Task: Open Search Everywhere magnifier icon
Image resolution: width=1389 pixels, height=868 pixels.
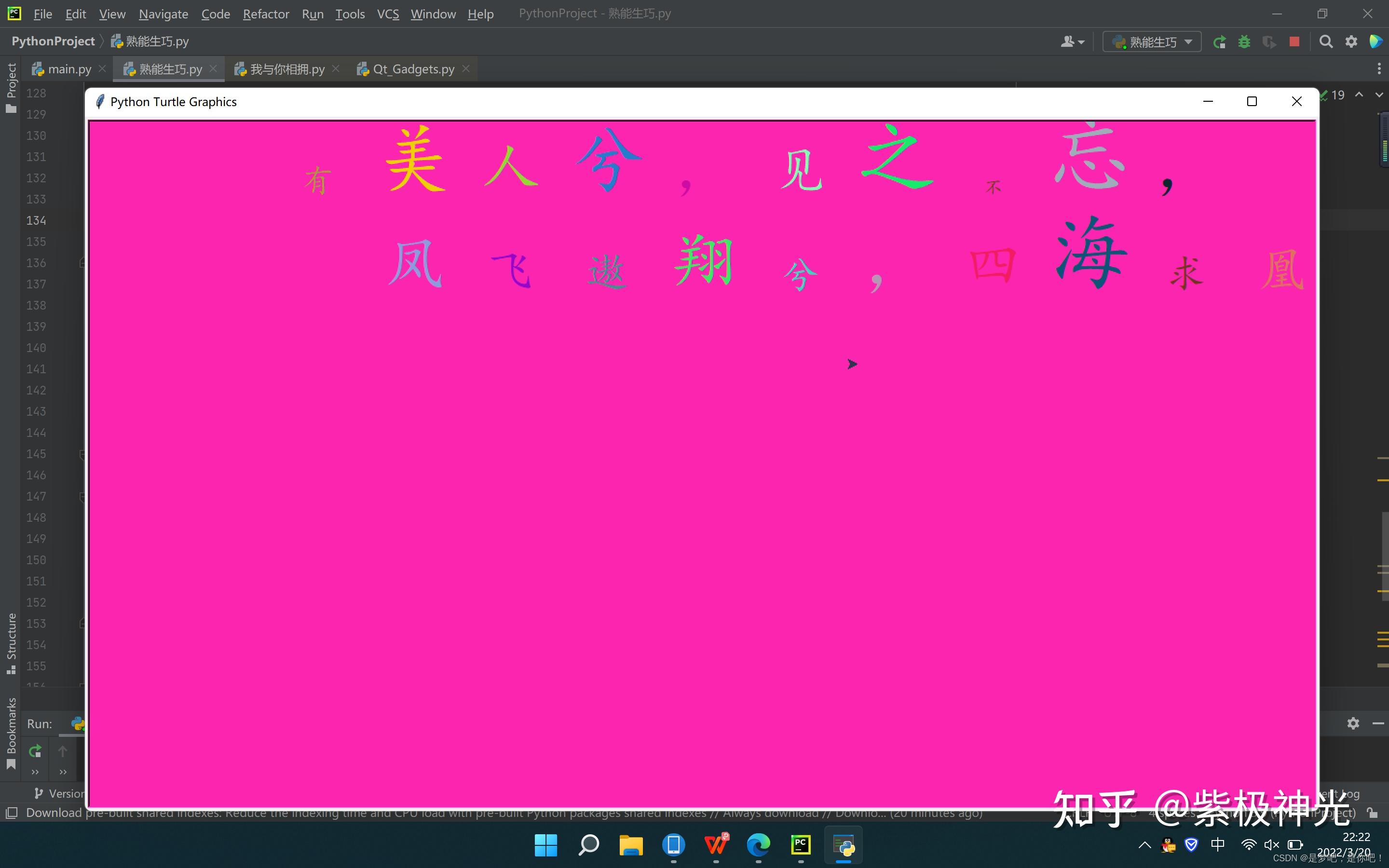Action: tap(1326, 42)
